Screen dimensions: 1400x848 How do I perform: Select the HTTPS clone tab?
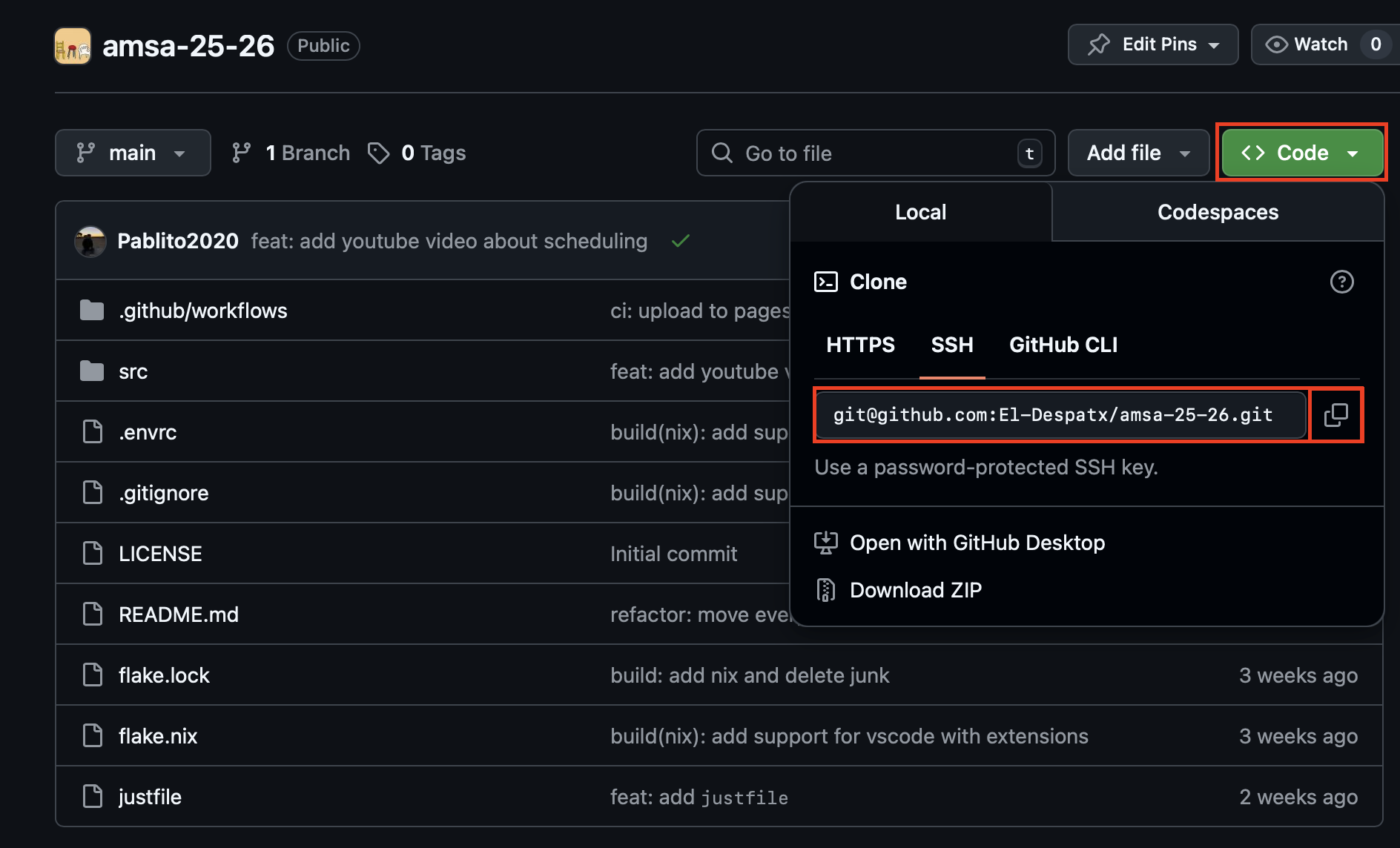pos(860,345)
